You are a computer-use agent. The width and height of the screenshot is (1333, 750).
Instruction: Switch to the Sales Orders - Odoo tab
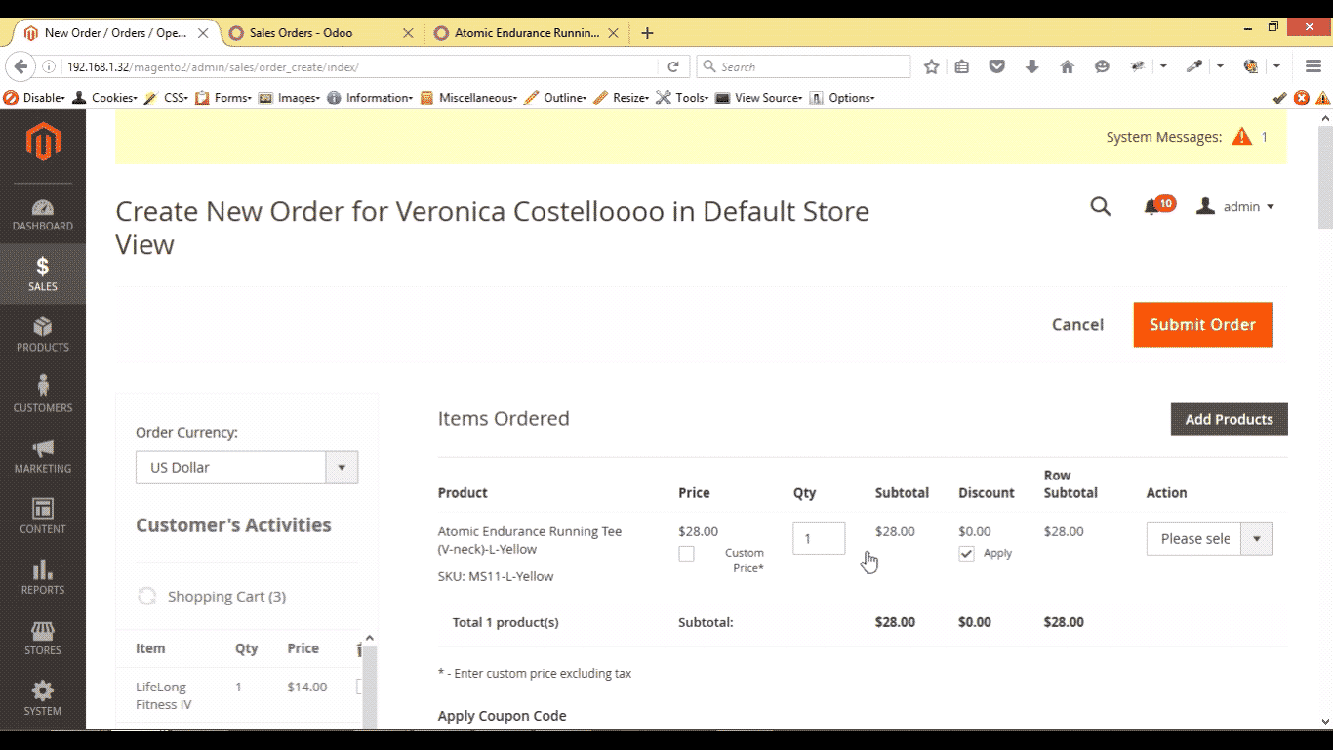pyautogui.click(x=320, y=33)
